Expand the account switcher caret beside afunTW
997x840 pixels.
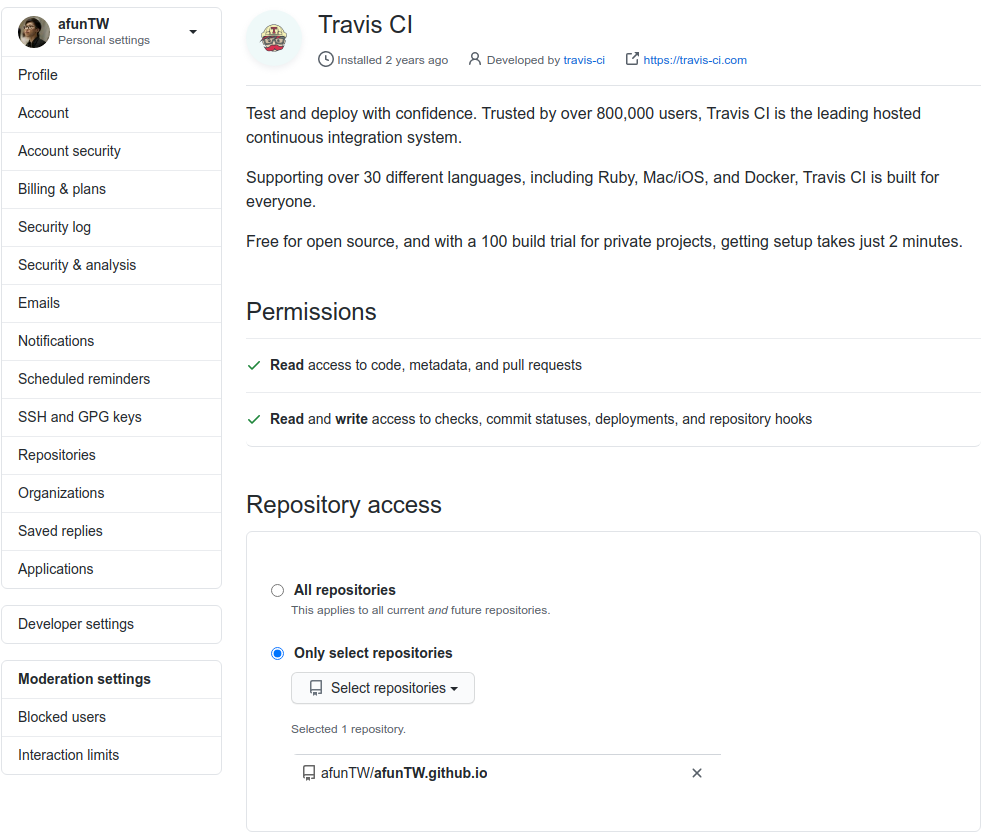[x=192, y=31]
